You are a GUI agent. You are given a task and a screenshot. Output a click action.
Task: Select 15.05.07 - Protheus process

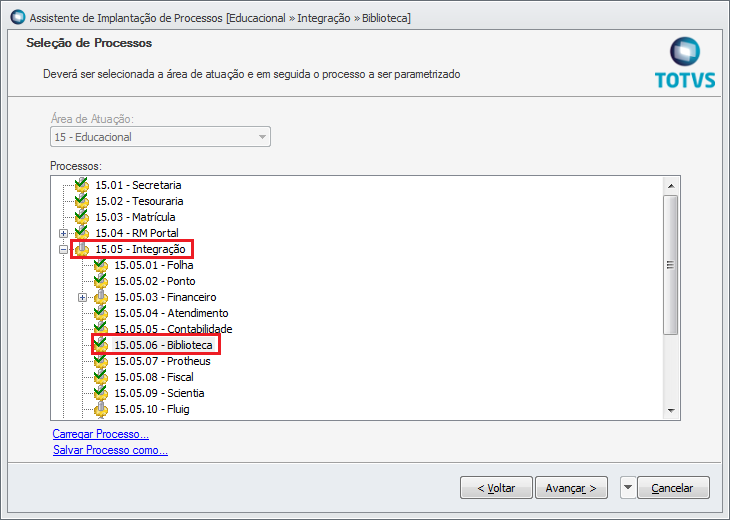coord(162,361)
